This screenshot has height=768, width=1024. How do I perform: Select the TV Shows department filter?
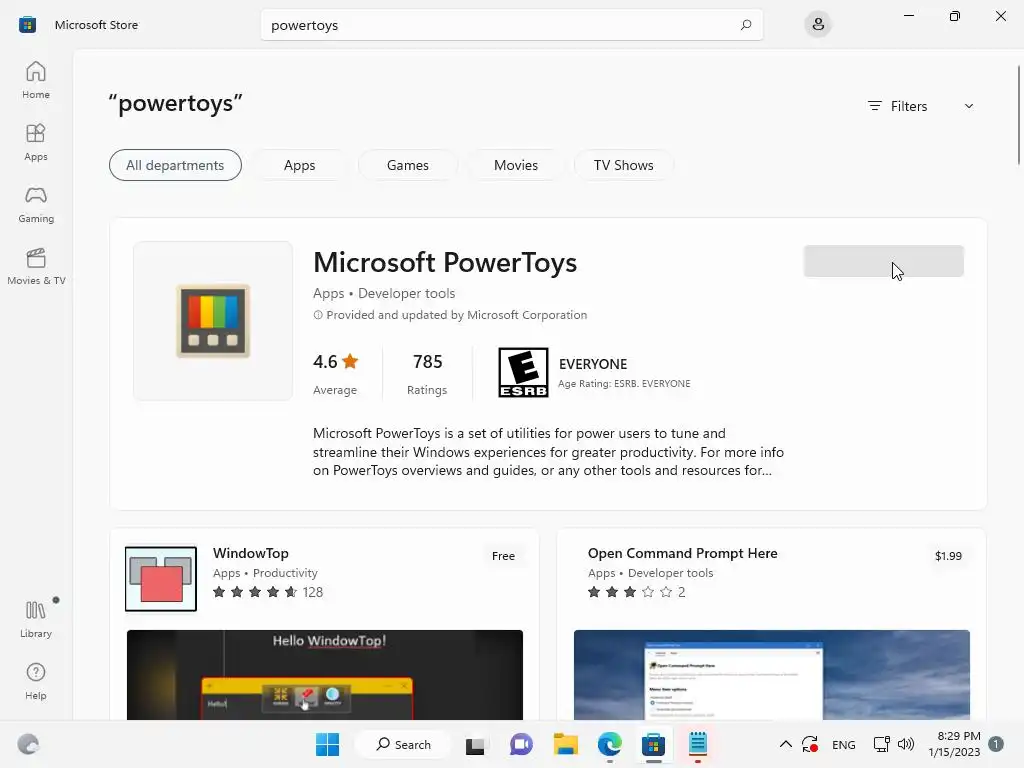point(624,165)
